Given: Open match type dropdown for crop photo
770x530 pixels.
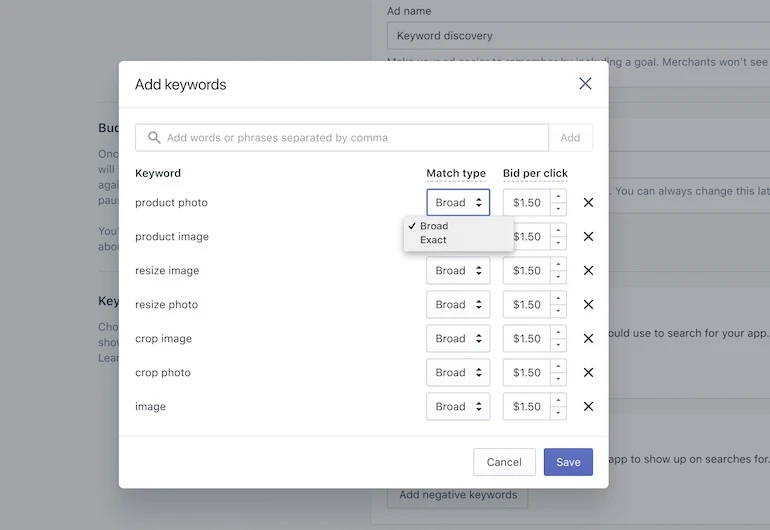Looking at the screenshot, I should tap(458, 372).
